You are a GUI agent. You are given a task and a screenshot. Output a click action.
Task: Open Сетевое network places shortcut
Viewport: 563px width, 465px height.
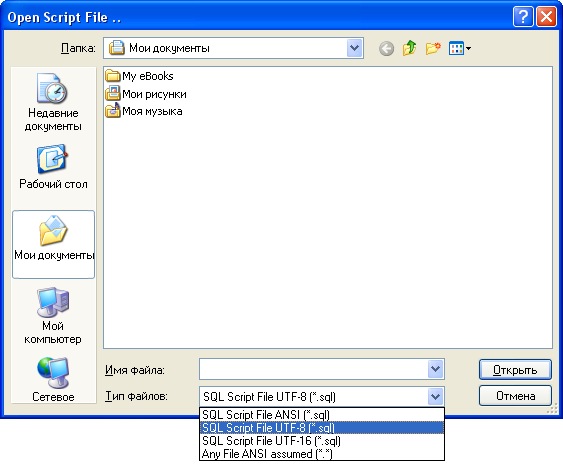pos(53,380)
